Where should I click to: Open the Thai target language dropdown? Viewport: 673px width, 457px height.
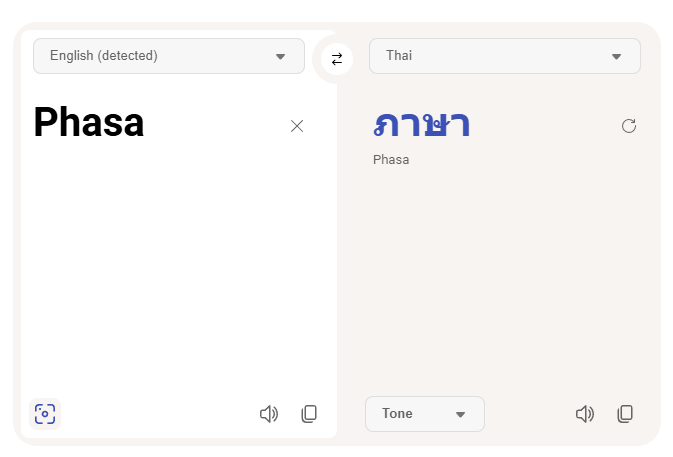tap(504, 56)
